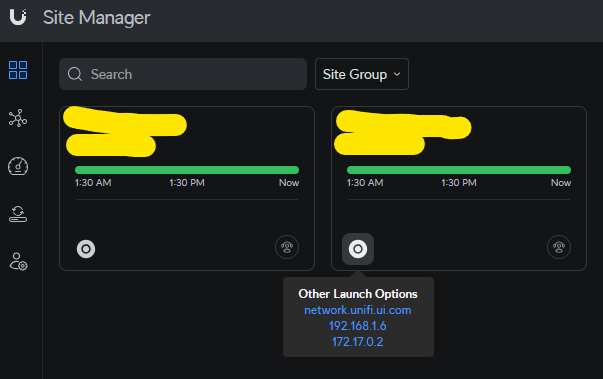Click the magnifier icon in search box
Image resolution: width=603 pixels, height=379 pixels.
point(75,74)
